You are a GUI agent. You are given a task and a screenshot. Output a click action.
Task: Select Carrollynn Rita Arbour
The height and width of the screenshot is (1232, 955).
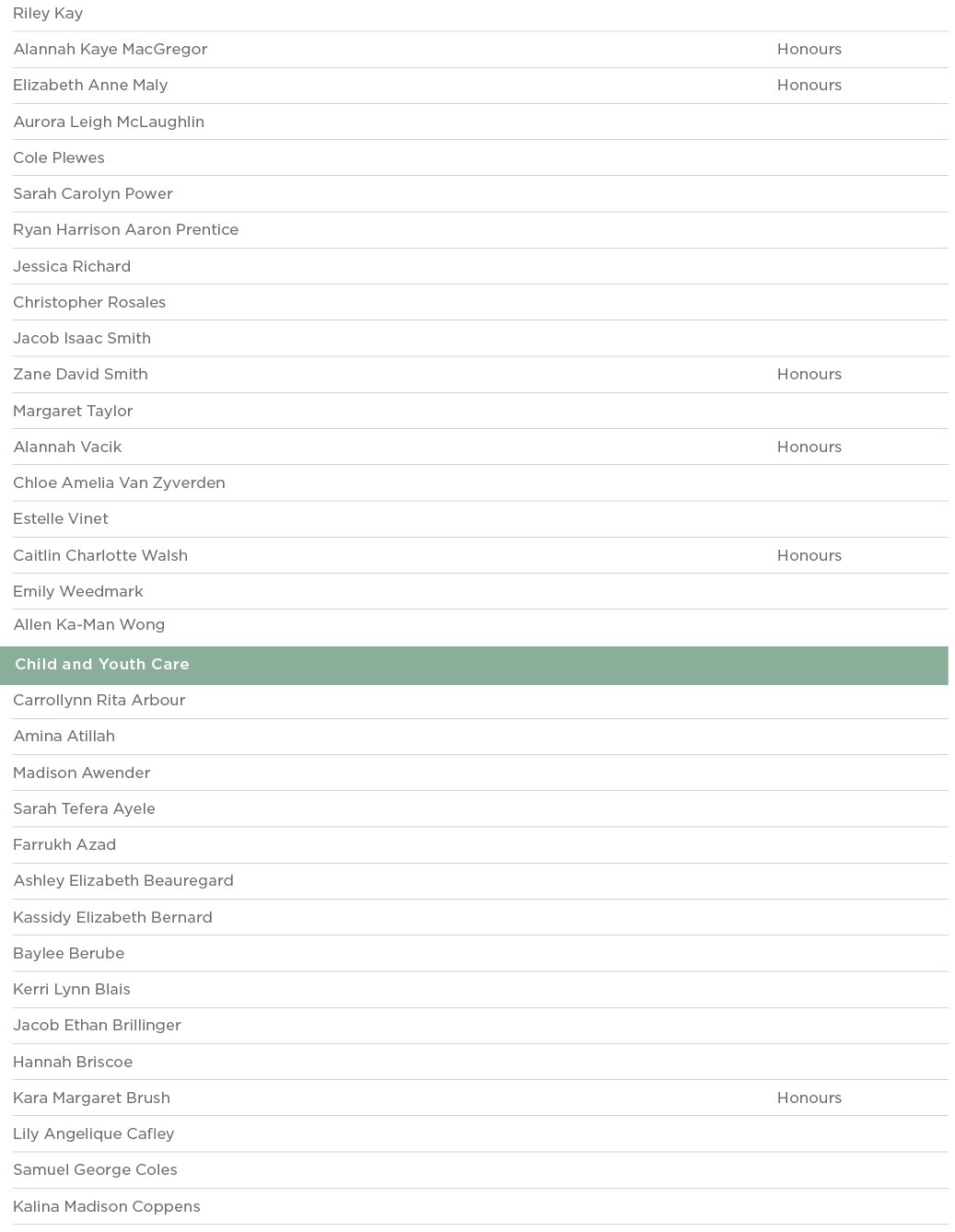click(99, 701)
